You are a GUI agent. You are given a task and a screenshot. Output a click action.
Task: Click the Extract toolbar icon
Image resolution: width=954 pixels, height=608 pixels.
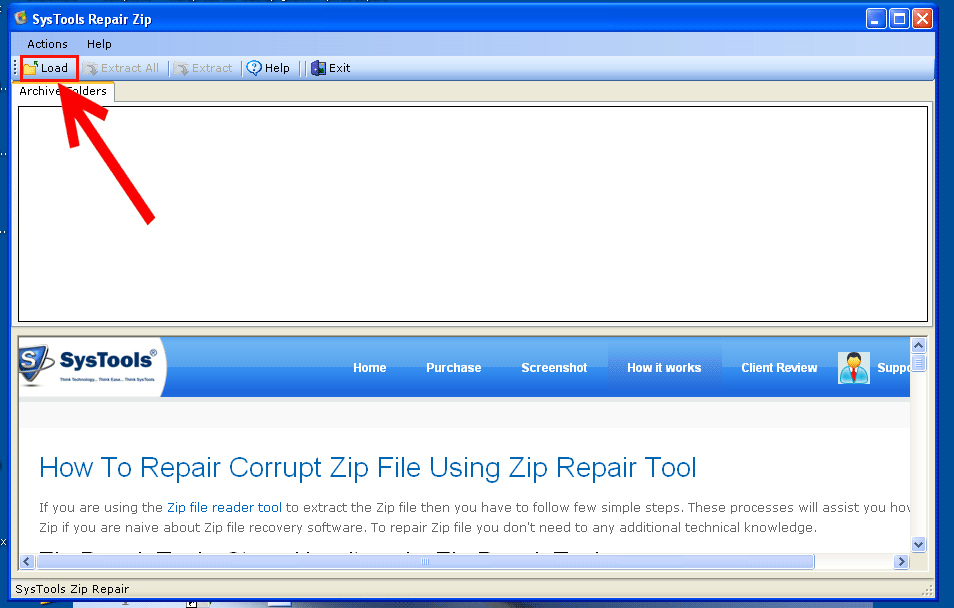pyautogui.click(x=180, y=67)
